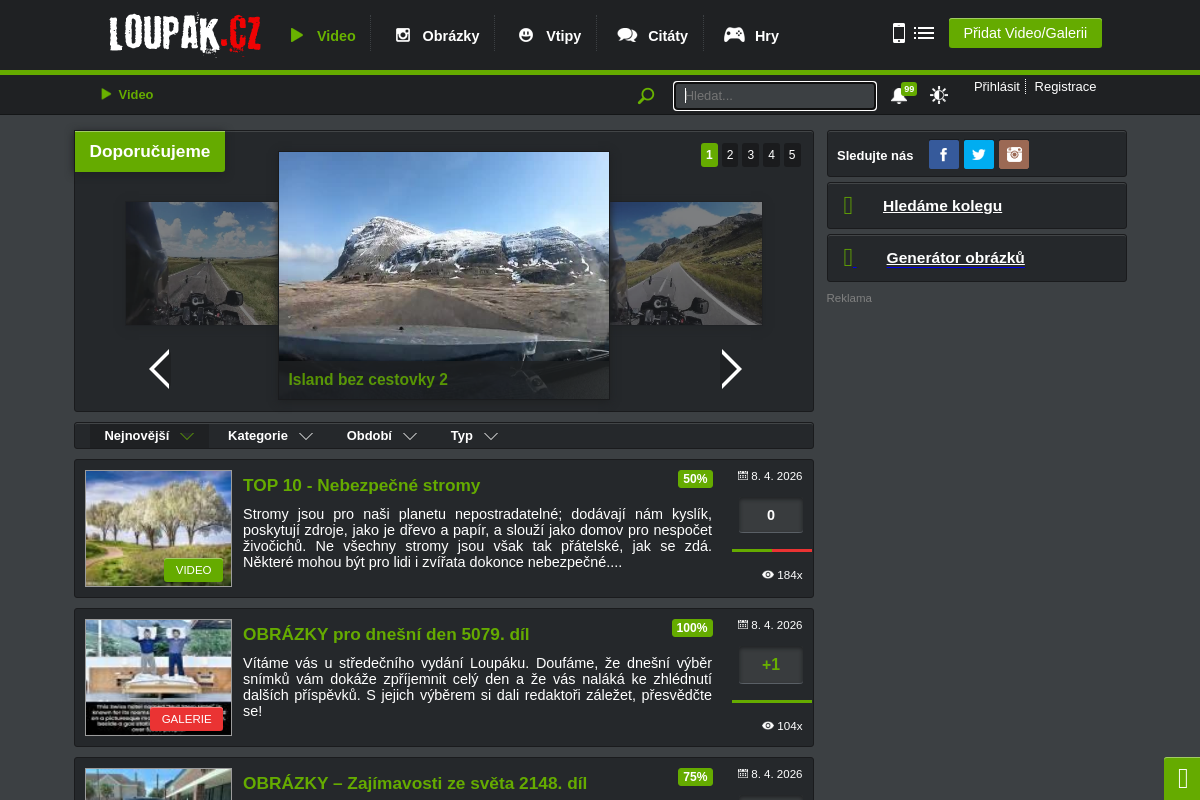
Task: Open the notifications bell icon
Action: coord(899,95)
